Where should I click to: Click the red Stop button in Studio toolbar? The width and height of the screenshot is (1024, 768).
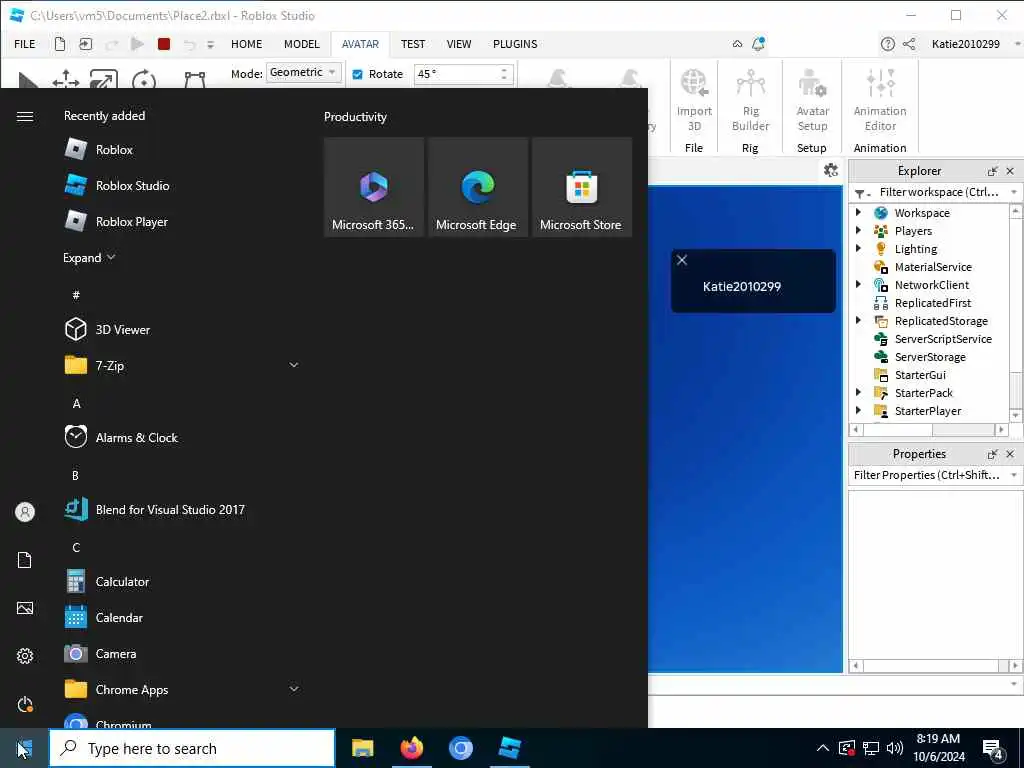(x=164, y=44)
